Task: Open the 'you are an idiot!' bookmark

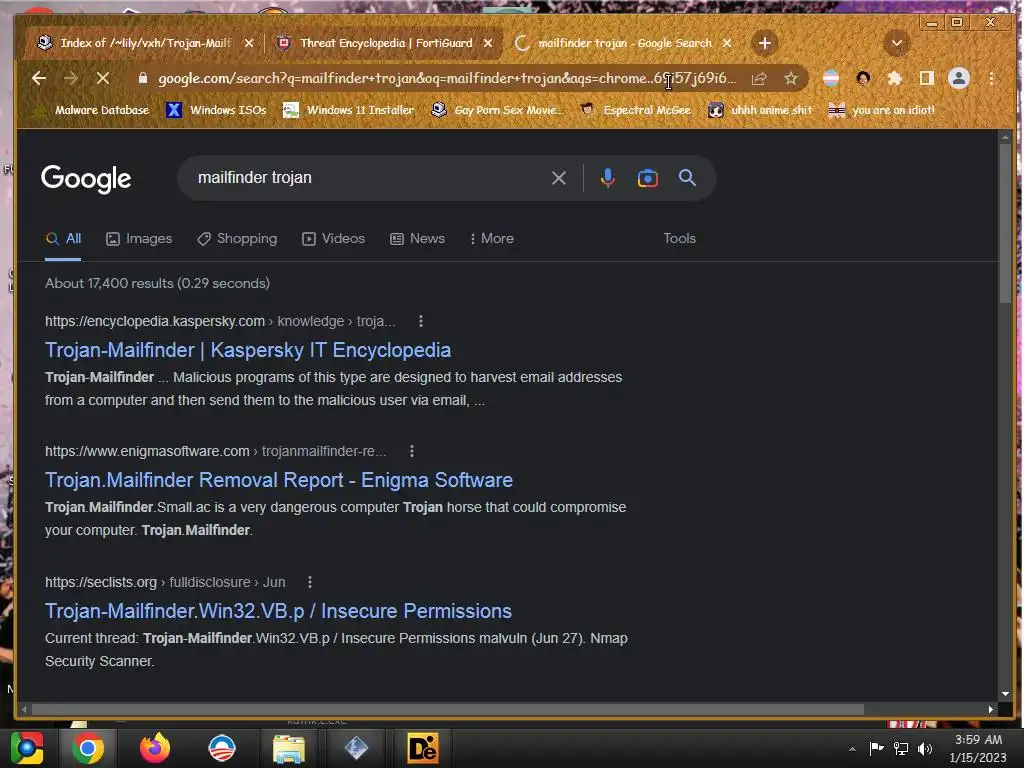Action: [x=882, y=110]
